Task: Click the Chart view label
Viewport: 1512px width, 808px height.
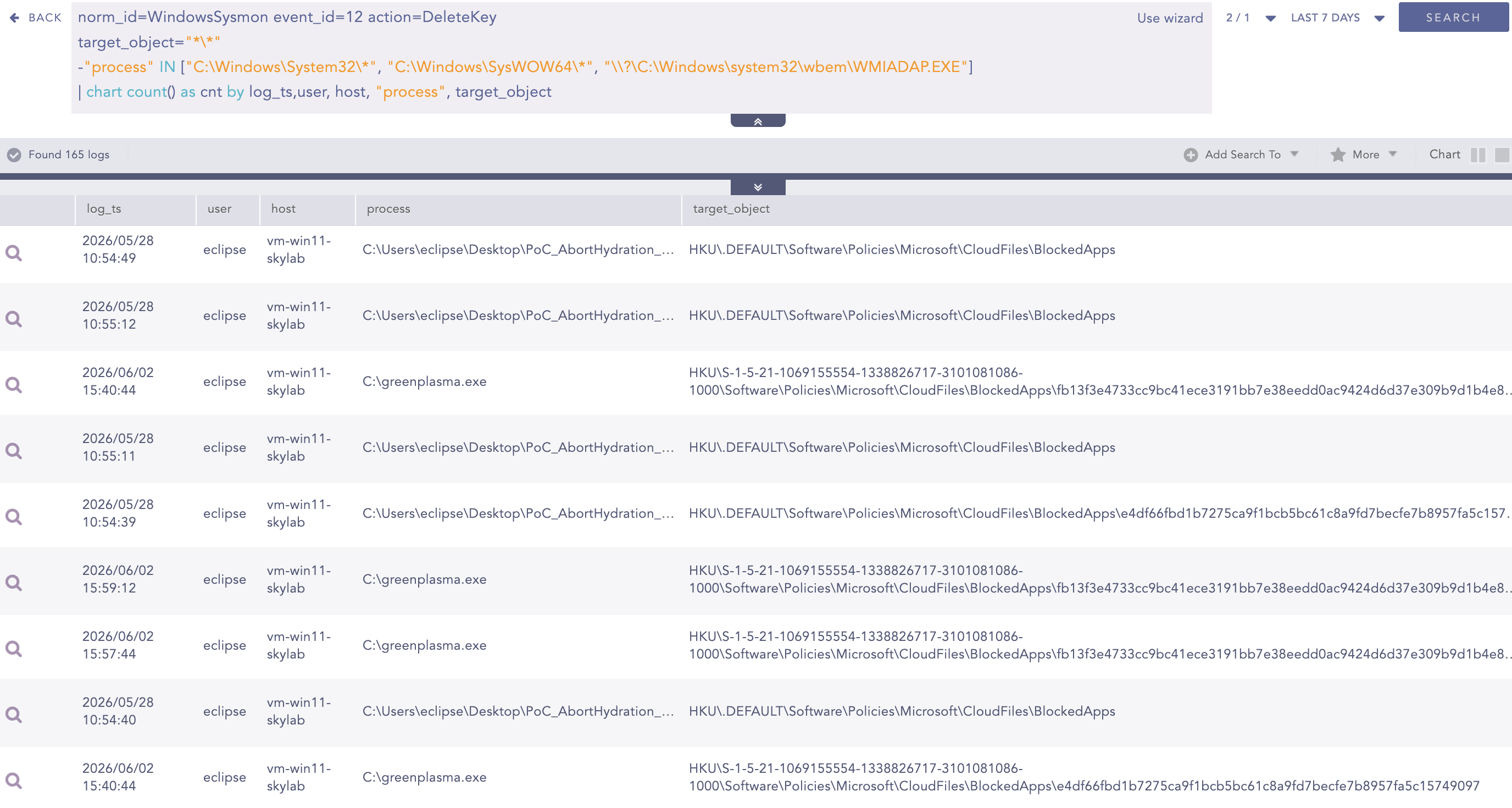Action: coord(1444,154)
